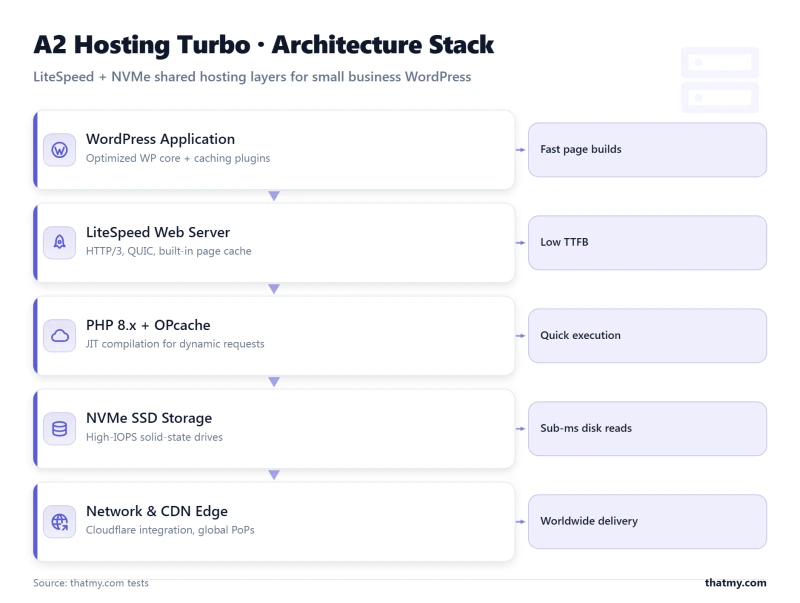The height and width of the screenshot is (603, 800).
Task: Select the 'Fast page builds' box
Action: (x=647, y=149)
